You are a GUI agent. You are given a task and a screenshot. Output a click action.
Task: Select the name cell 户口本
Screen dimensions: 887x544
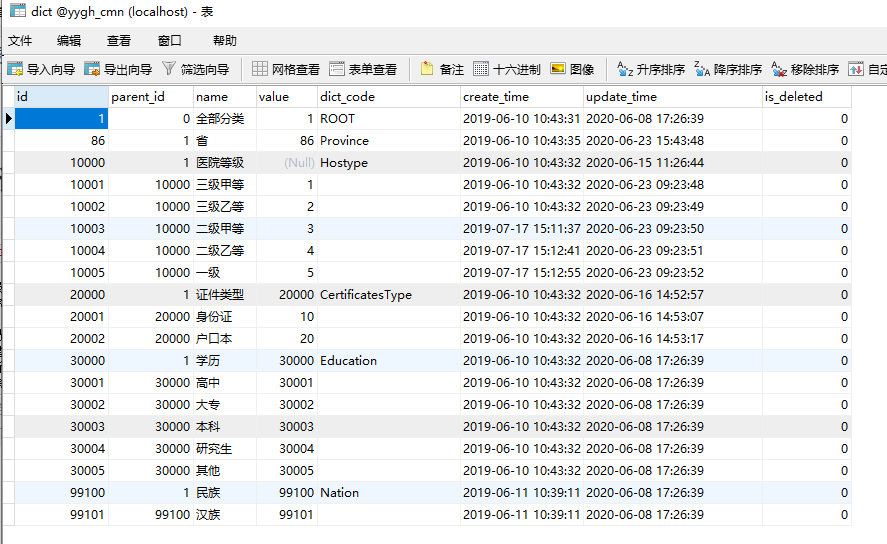point(225,339)
